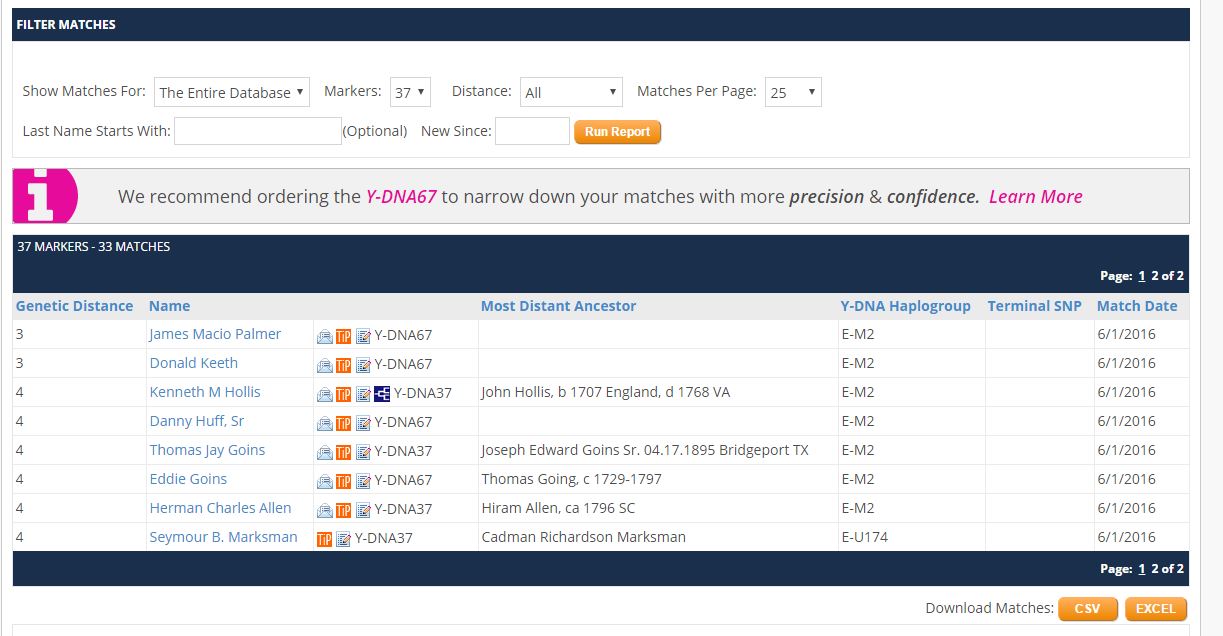Download matches as CSV
The width and height of the screenshot is (1223, 636).
(1087, 609)
